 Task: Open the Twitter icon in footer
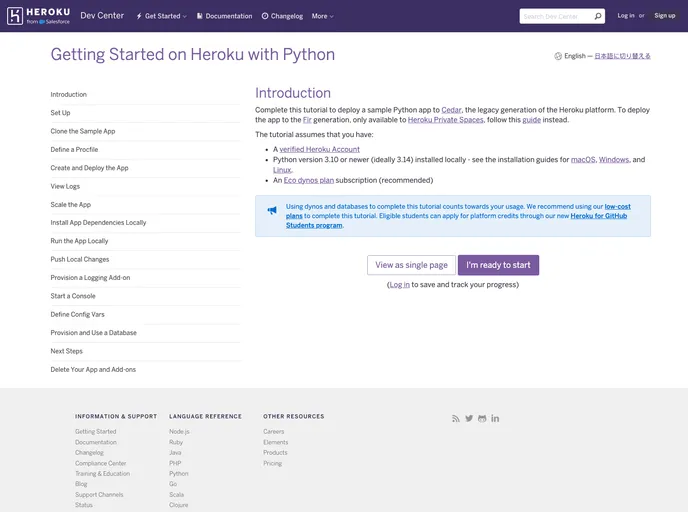click(x=469, y=418)
